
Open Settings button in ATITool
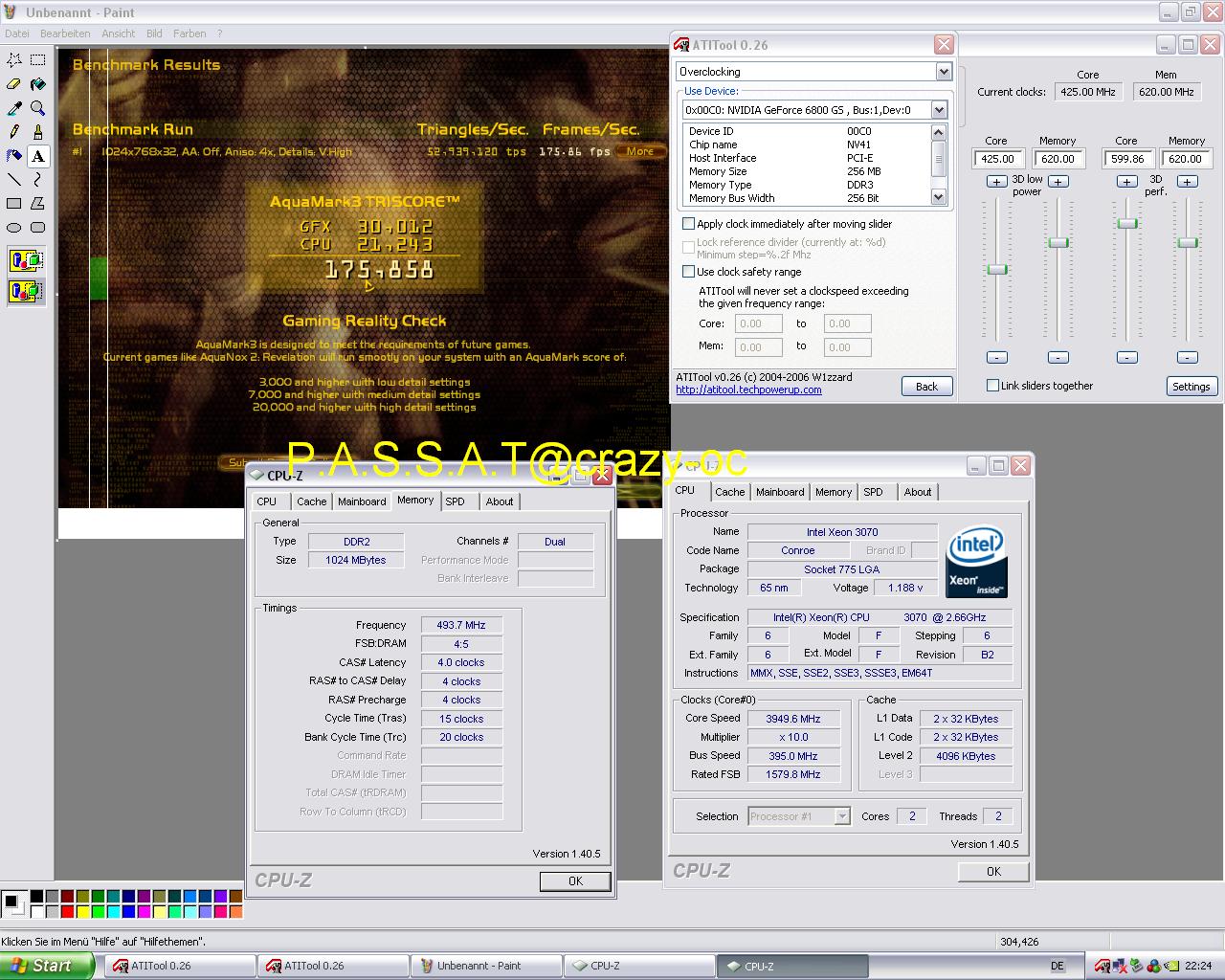click(x=1191, y=387)
